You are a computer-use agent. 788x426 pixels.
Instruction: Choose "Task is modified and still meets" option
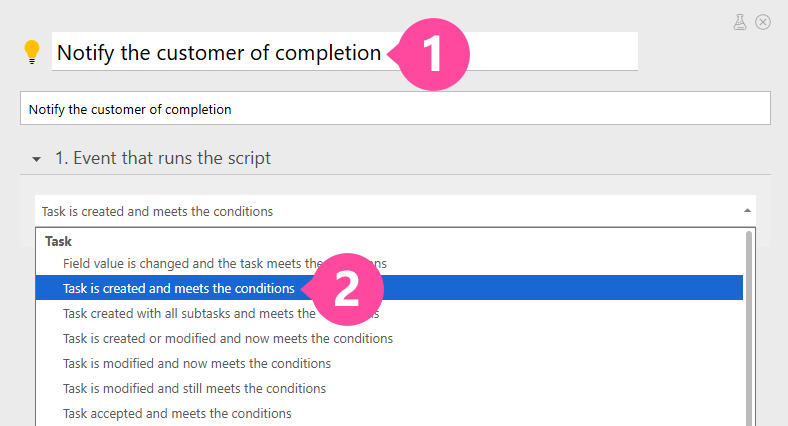click(194, 388)
